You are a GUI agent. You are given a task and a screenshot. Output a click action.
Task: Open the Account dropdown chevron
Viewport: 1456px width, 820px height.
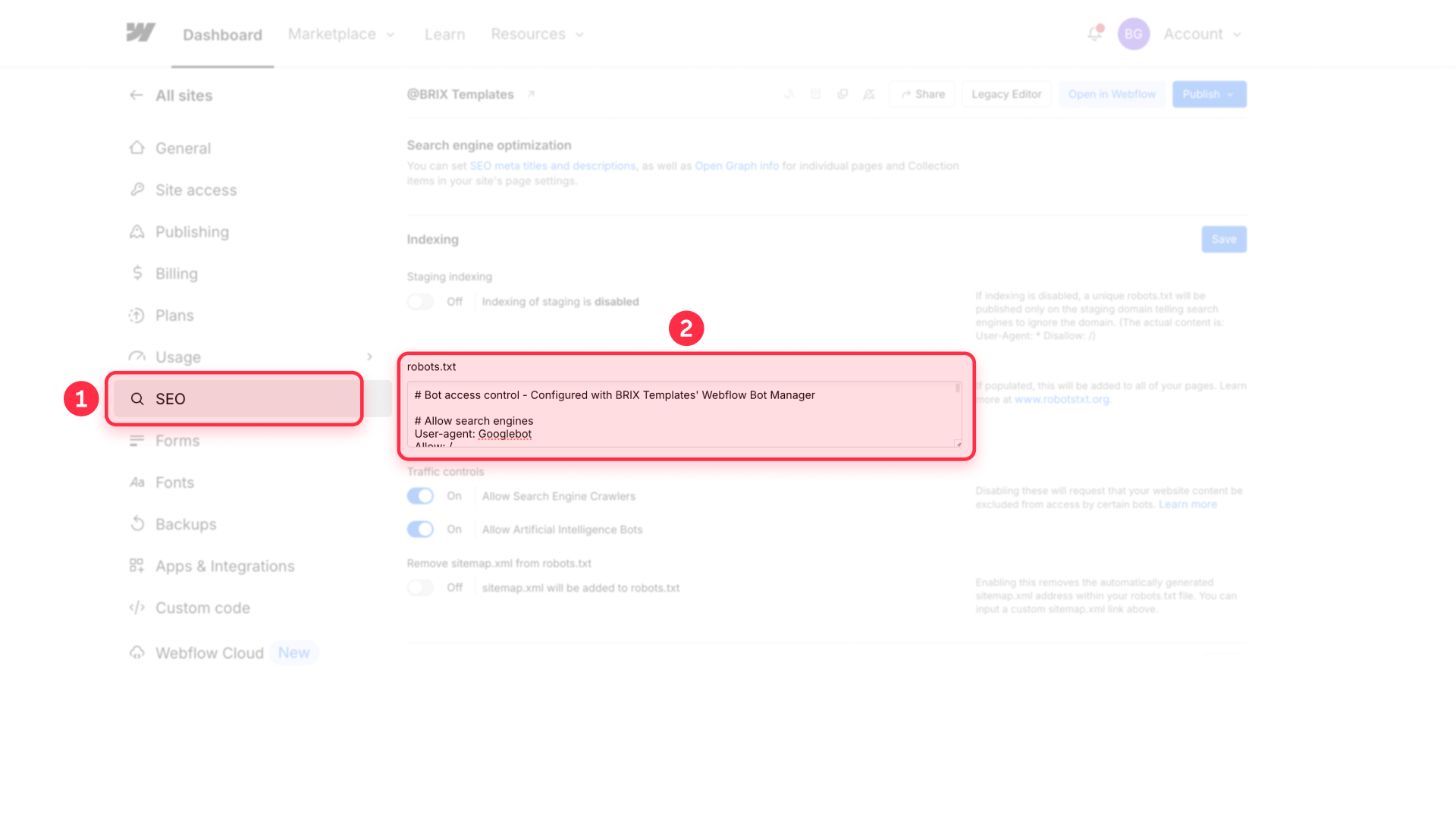point(1237,35)
